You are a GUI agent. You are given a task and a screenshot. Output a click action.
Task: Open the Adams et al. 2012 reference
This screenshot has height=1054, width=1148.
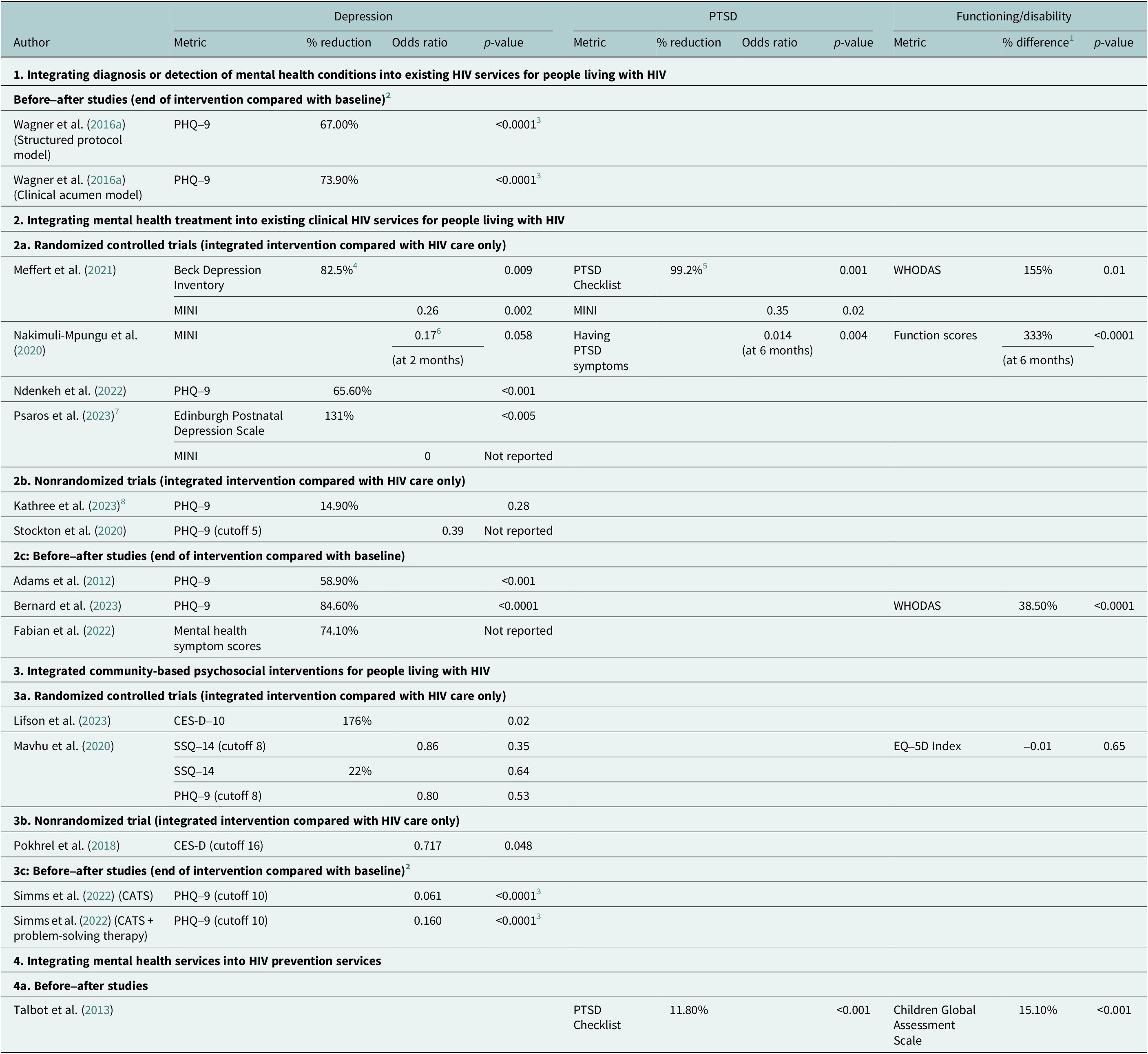click(99, 581)
